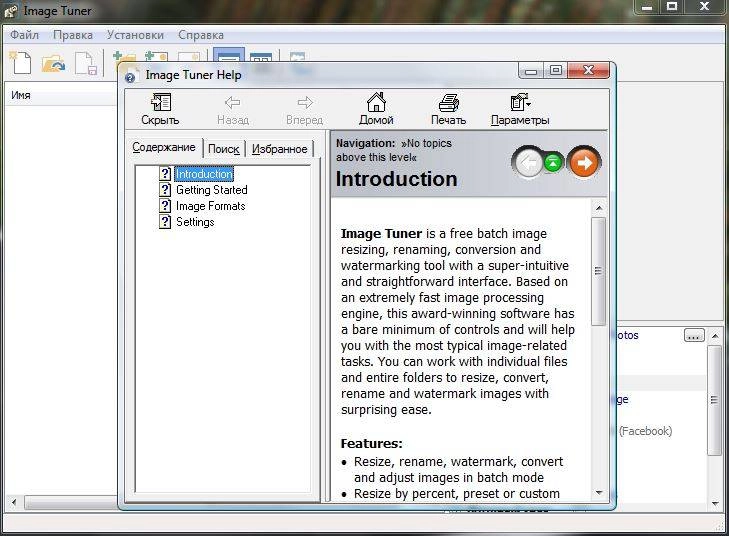The image size is (729, 536).
Task: Click the Introduction heading in help pane
Action: (x=397, y=179)
